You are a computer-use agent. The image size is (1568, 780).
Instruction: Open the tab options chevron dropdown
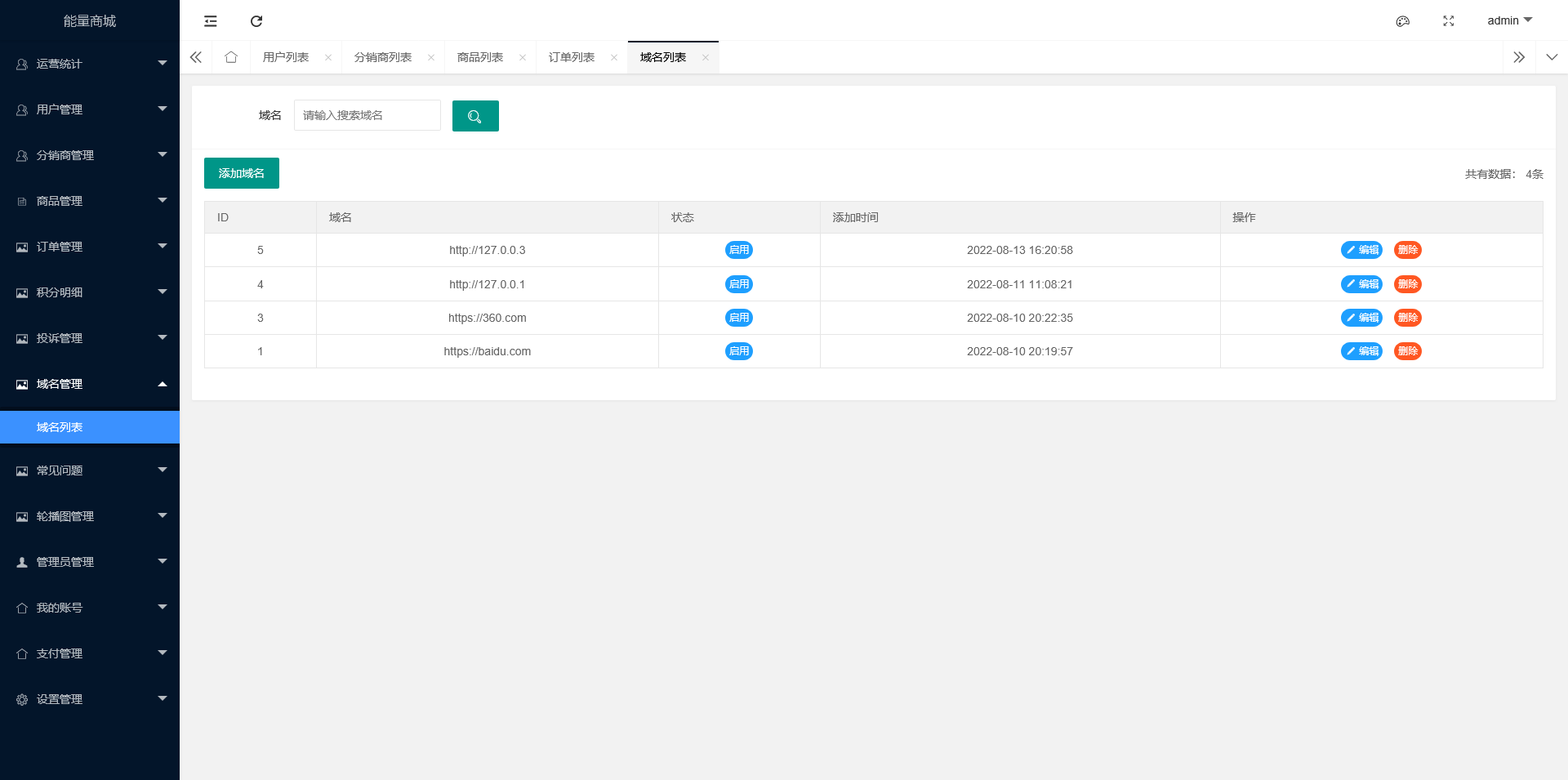[1552, 57]
